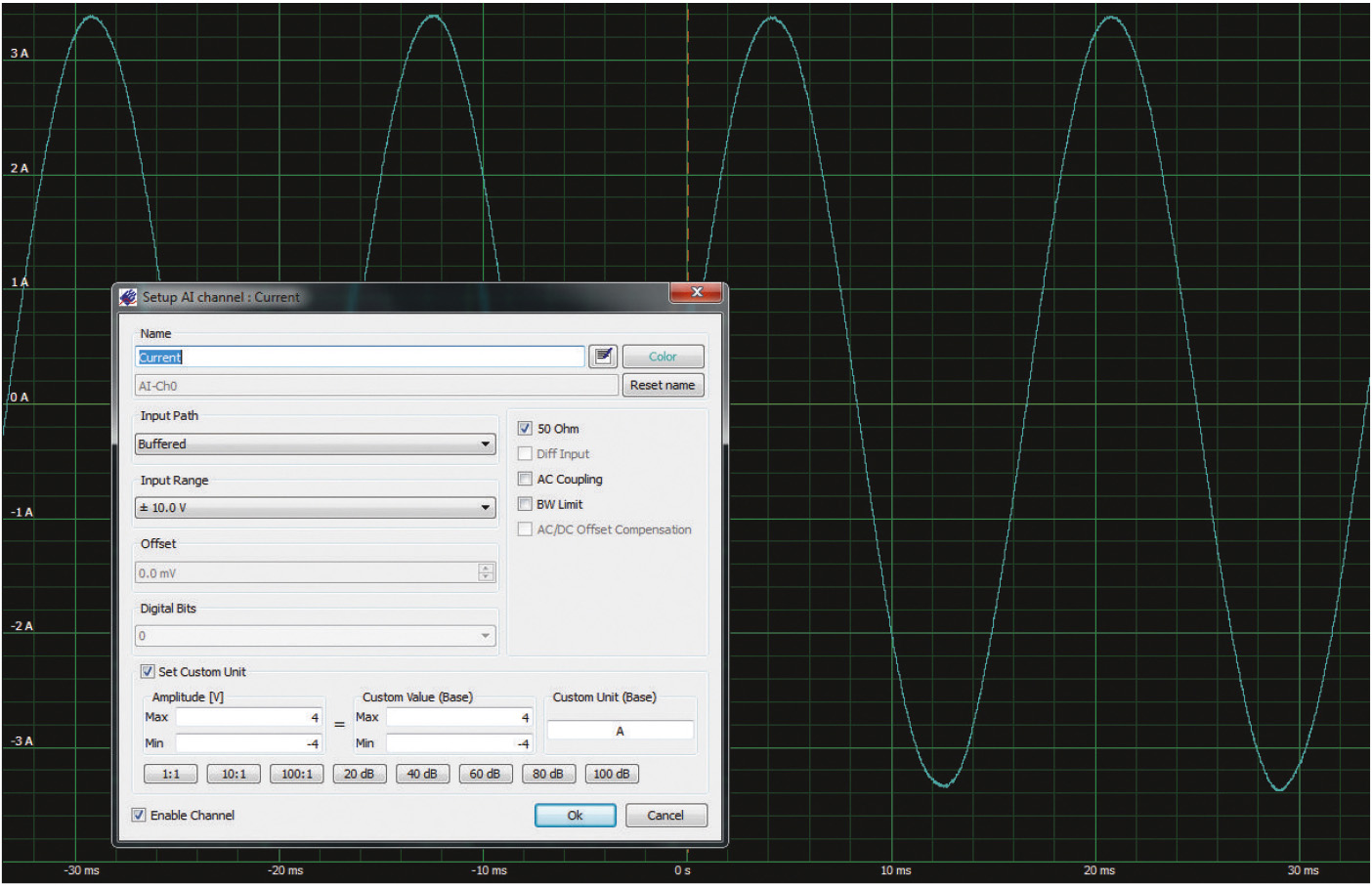This screenshot has width=1372, height=886.
Task: Click the Cancel button
Action: [665, 816]
